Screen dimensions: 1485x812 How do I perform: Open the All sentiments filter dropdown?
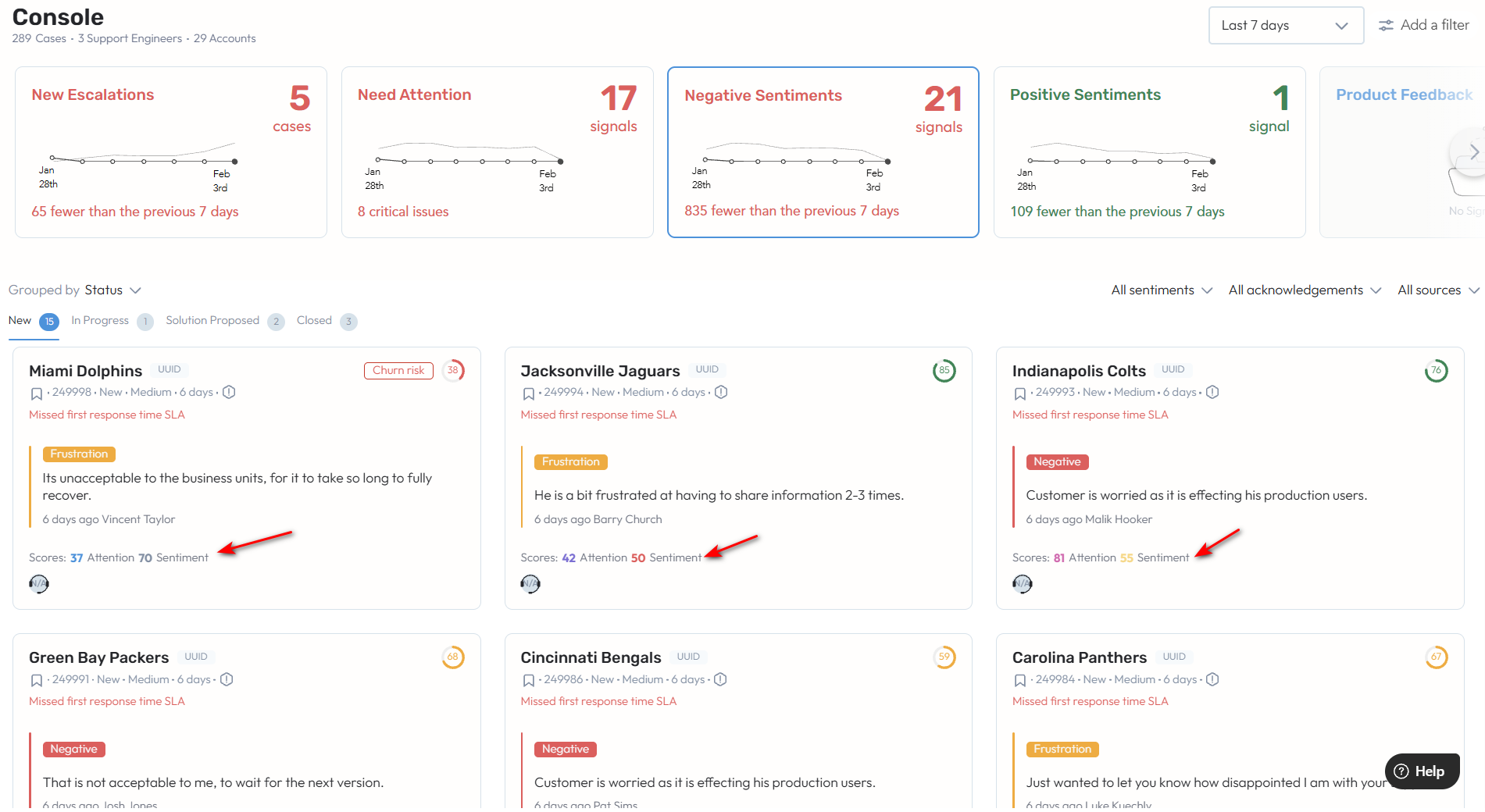coord(1162,290)
